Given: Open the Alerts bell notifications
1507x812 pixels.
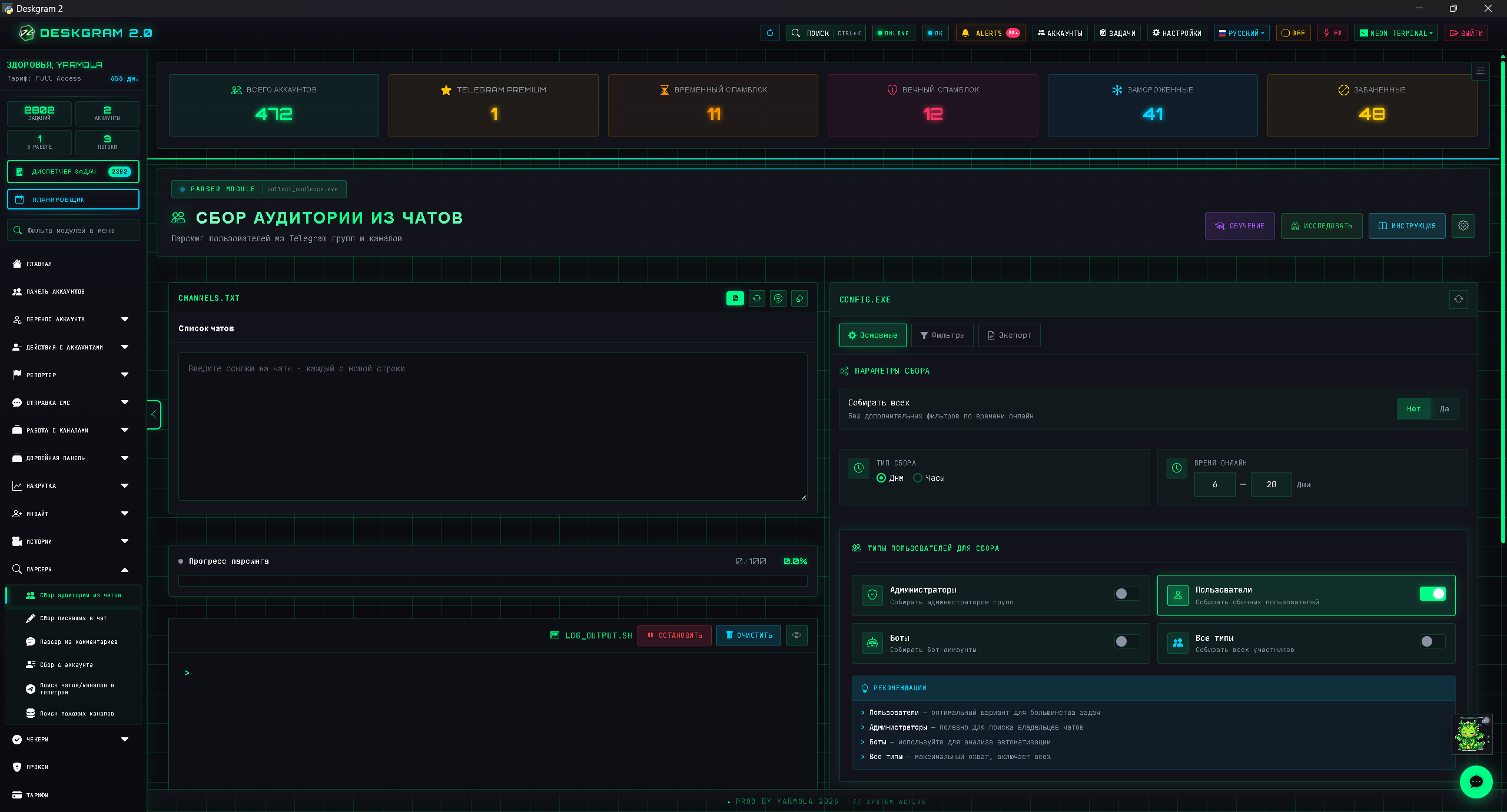Looking at the screenshot, I should click(x=990, y=33).
